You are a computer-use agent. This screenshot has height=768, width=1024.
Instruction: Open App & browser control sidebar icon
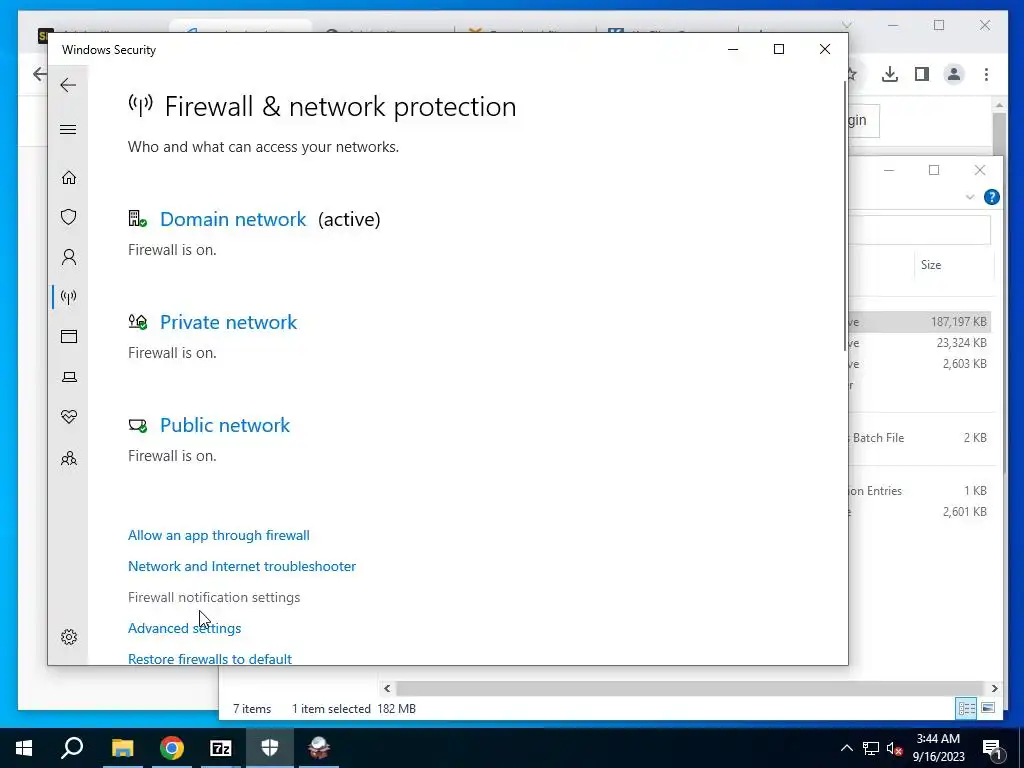69,336
